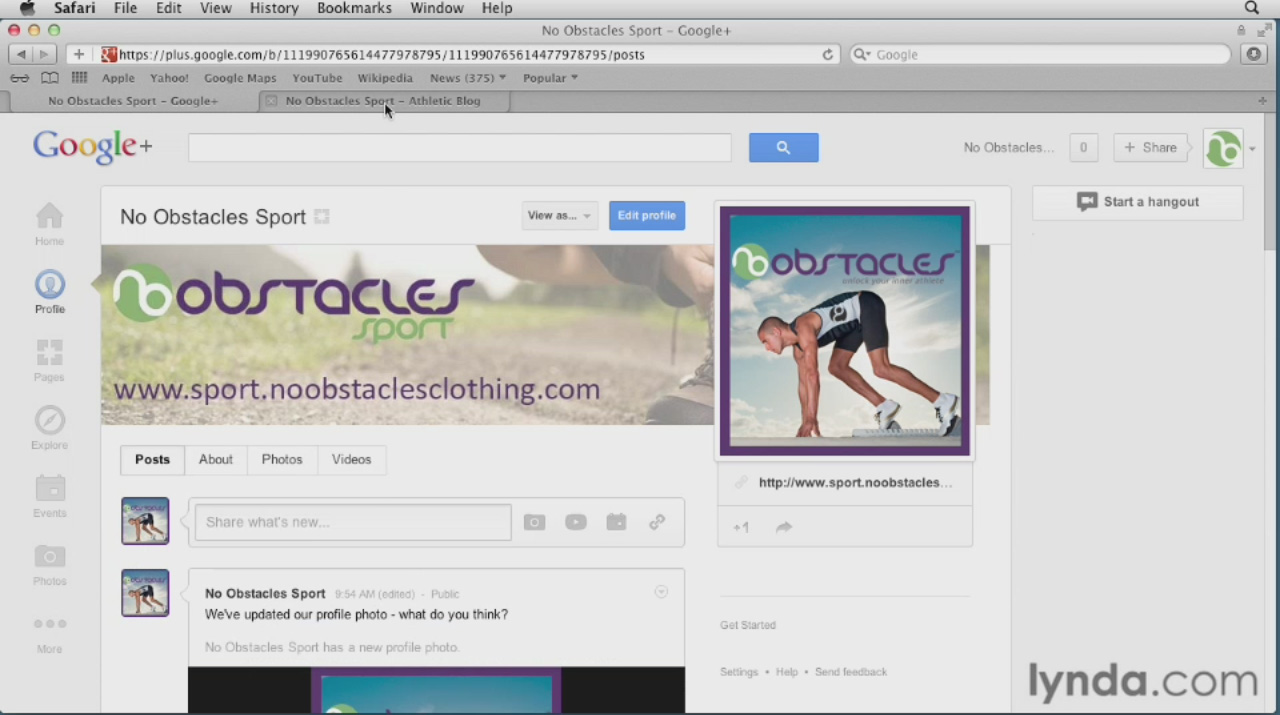The height and width of the screenshot is (715, 1280).
Task: Click the +1 icon under the website link
Action: coord(741,527)
